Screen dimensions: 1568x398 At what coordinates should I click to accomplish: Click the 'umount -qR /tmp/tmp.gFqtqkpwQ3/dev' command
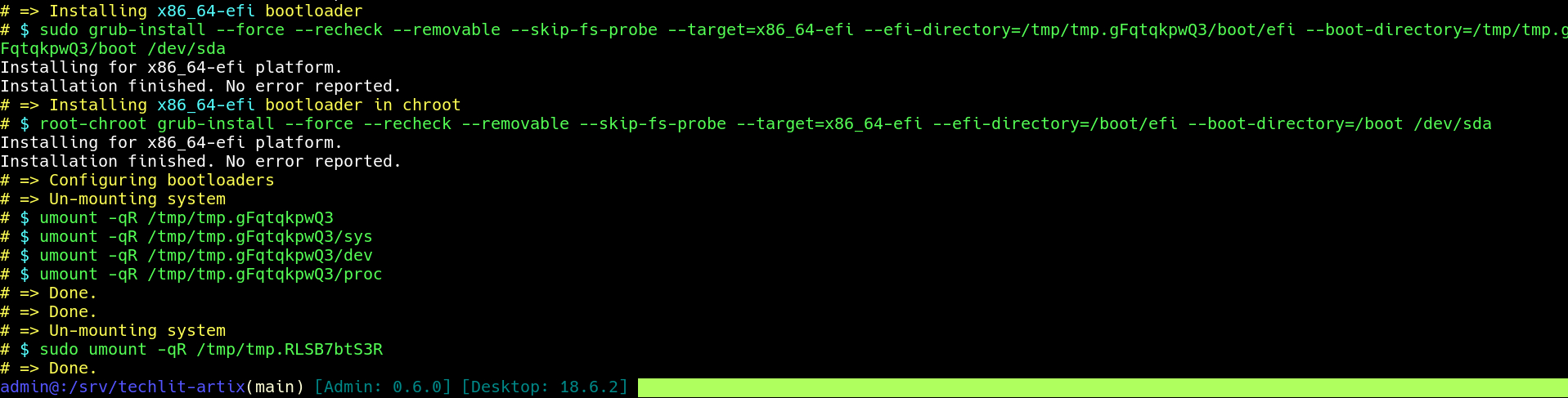pos(206,256)
